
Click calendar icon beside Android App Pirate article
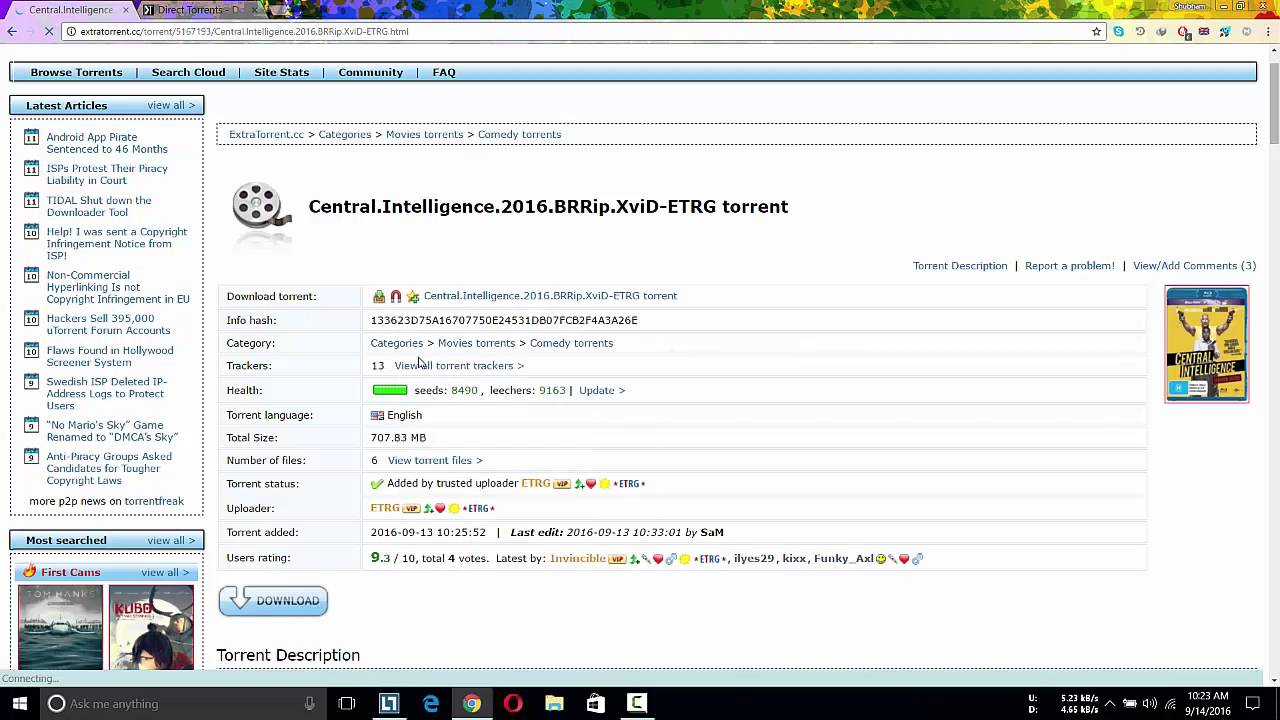tap(31, 137)
